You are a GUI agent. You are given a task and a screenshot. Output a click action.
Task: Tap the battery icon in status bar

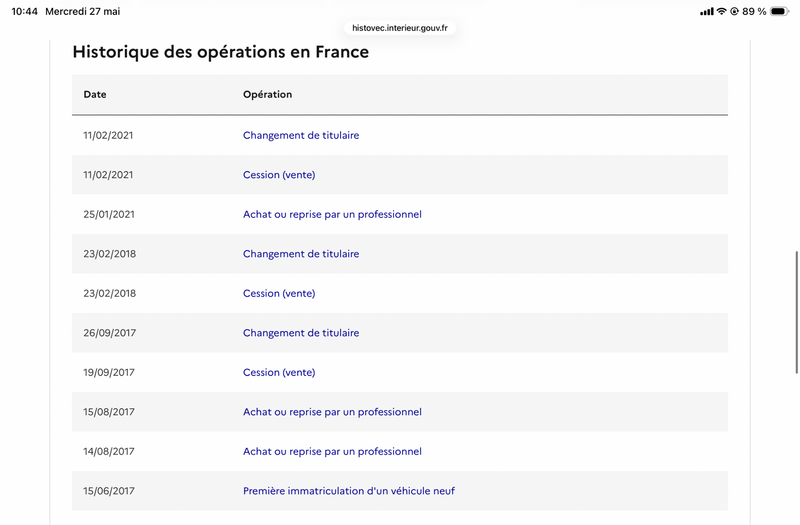(780, 11)
